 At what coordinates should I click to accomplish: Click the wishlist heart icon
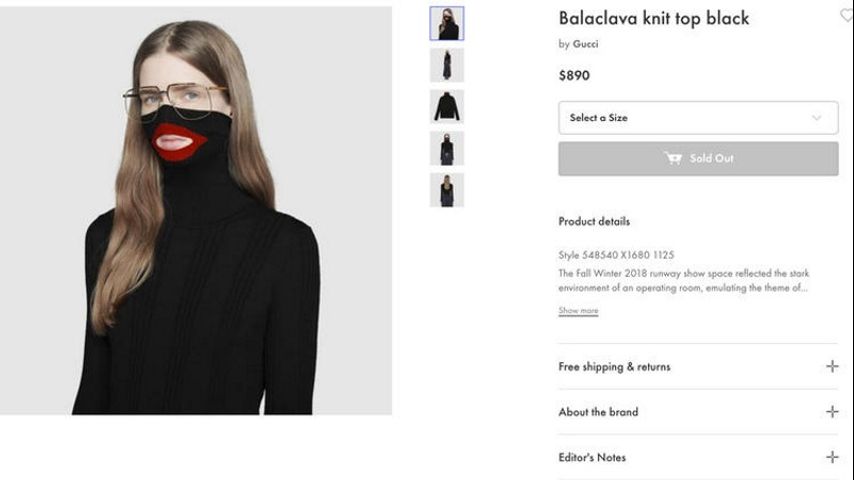pyautogui.click(x=847, y=15)
